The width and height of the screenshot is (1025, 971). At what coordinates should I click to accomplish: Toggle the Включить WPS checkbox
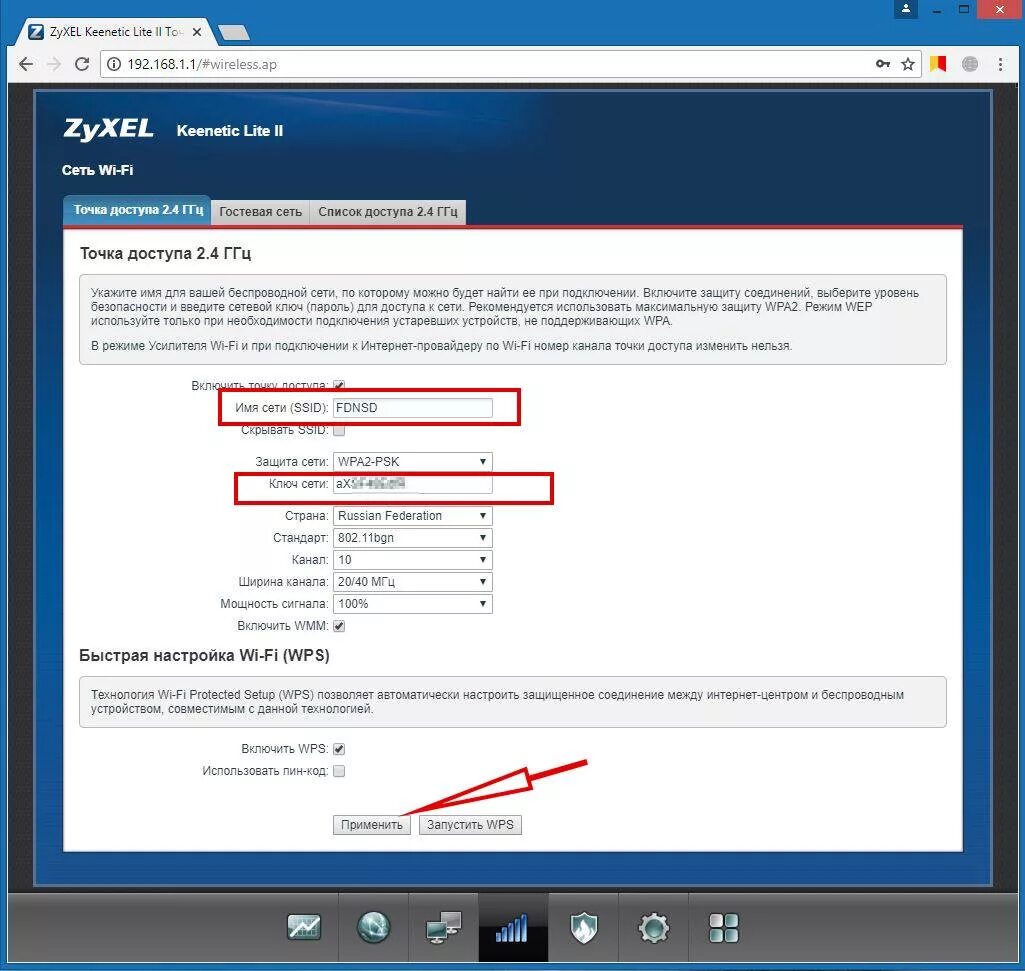339,749
